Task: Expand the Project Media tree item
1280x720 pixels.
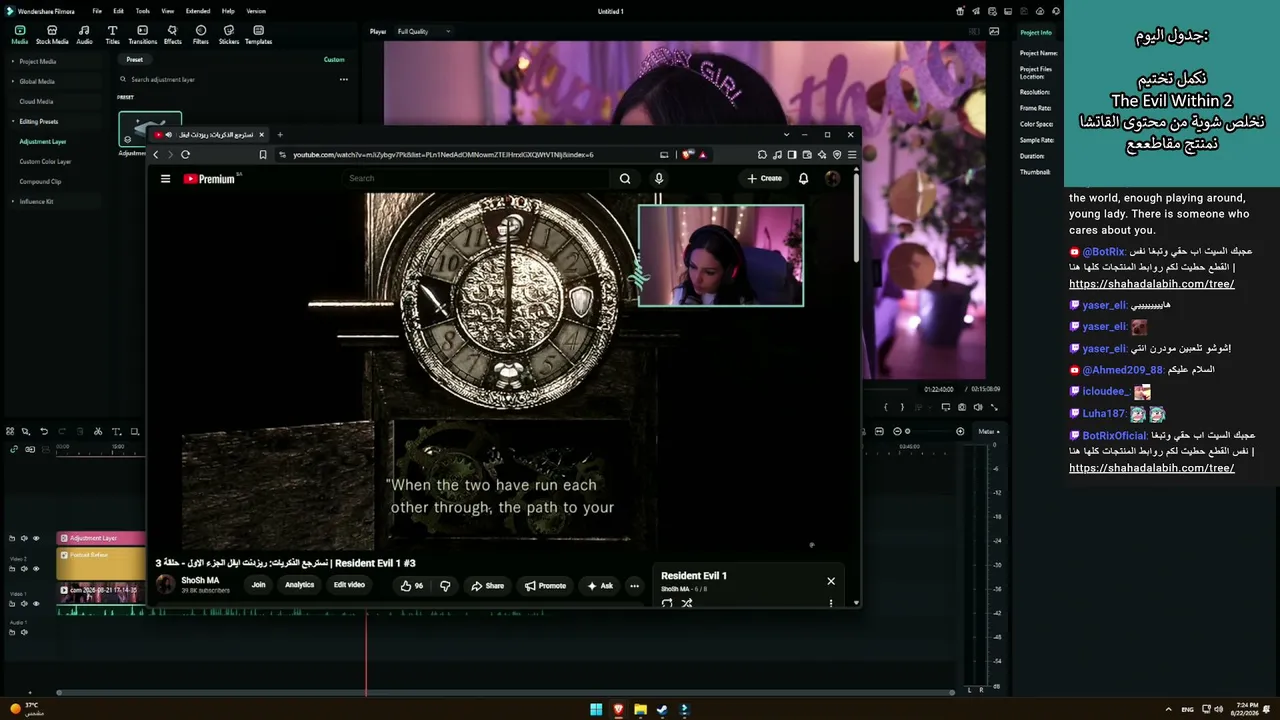Action: tap(13, 62)
